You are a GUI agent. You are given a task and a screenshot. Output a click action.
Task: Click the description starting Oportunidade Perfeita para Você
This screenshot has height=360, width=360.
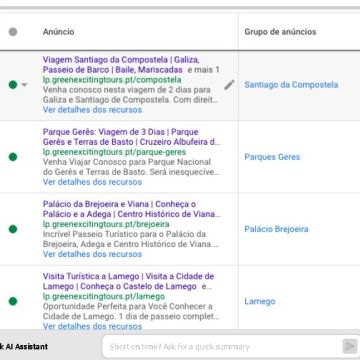point(131,311)
